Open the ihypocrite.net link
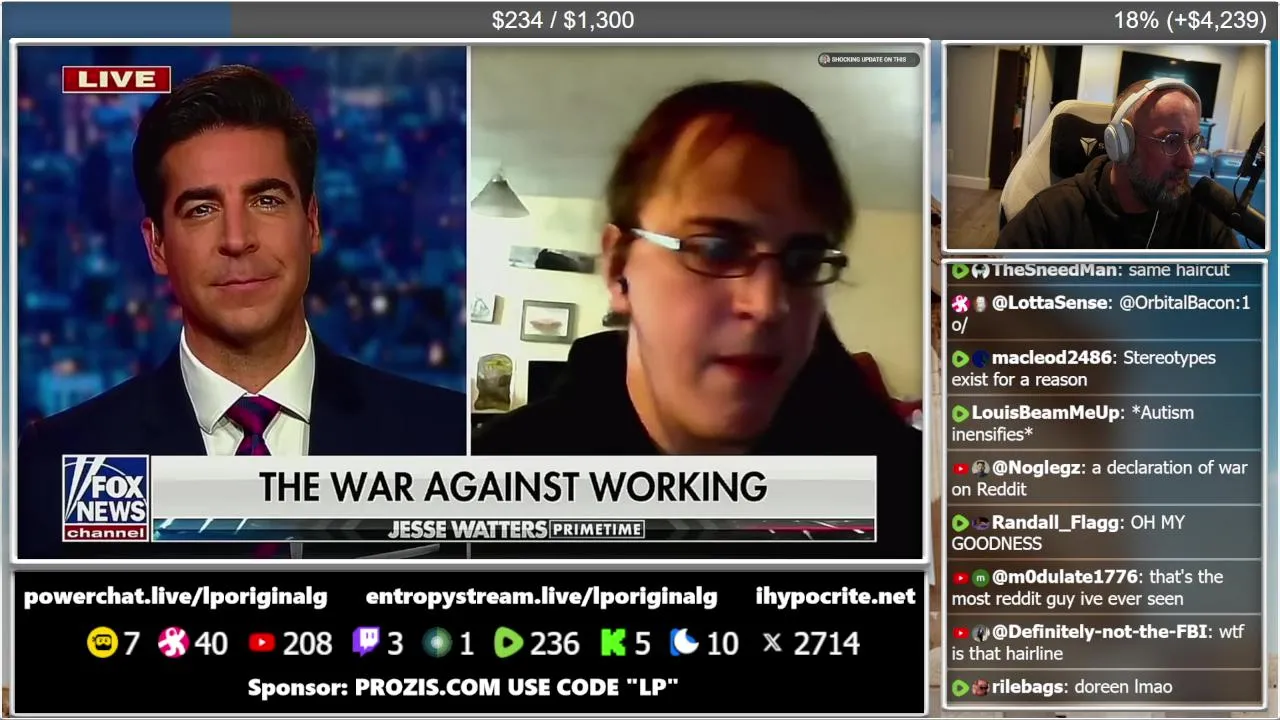Screen dimensions: 1280x720 tap(835, 597)
